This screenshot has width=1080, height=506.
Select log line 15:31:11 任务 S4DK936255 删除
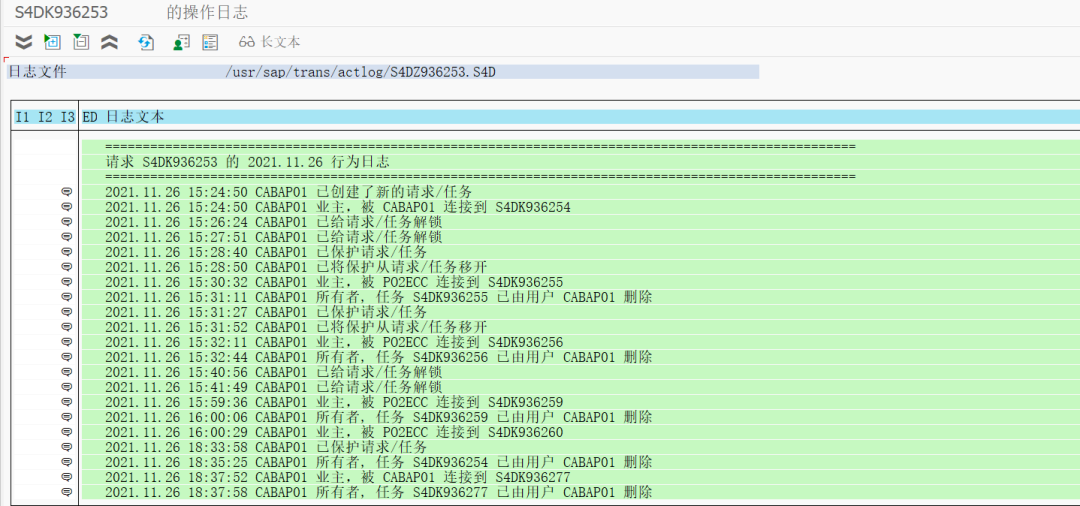tap(379, 297)
